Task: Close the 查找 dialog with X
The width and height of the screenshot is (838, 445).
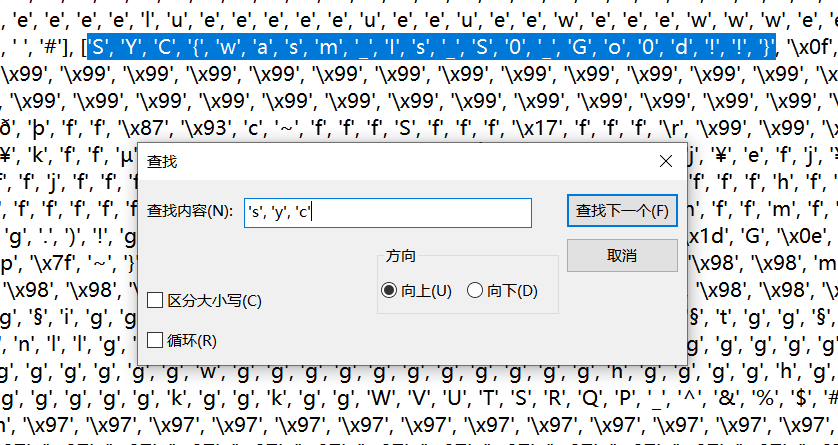Action: [666, 161]
